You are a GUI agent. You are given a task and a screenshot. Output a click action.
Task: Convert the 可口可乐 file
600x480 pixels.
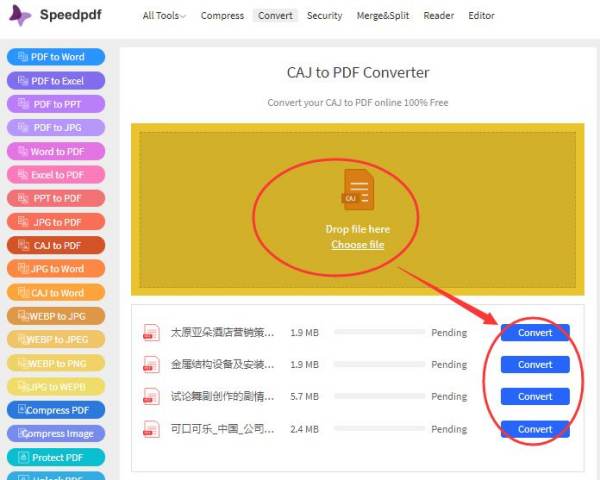535,429
